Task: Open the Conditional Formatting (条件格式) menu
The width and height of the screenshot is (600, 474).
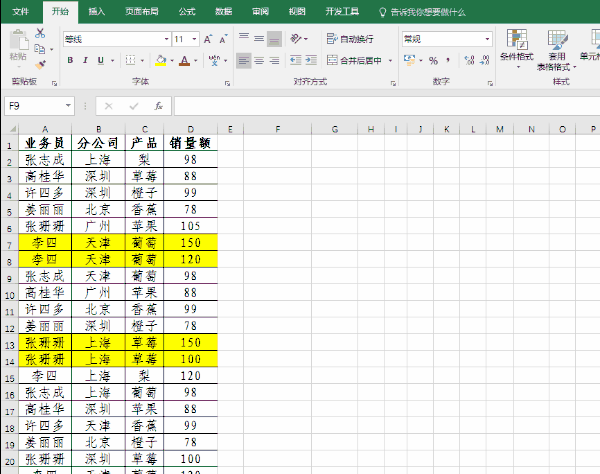Action: coord(517,45)
